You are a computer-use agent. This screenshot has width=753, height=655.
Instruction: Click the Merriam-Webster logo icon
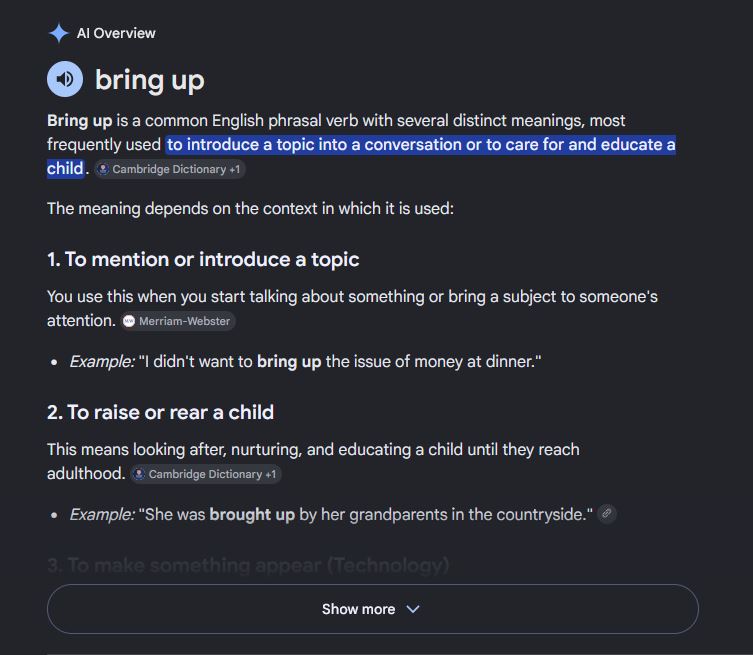[129, 321]
